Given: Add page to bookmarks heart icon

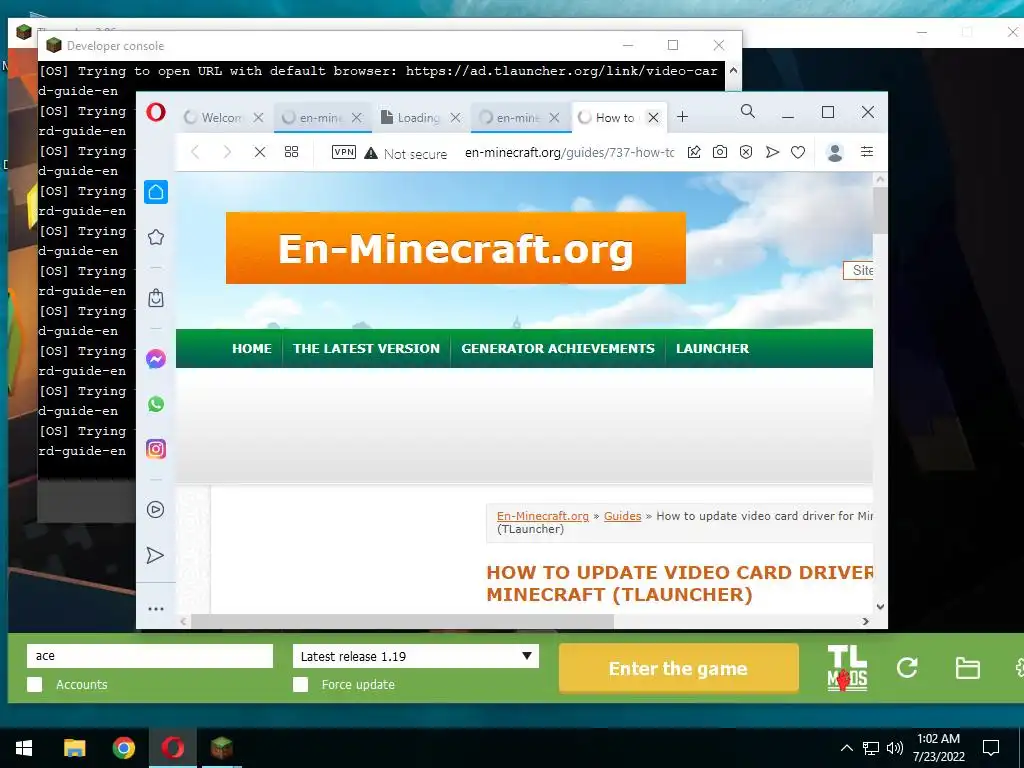Looking at the screenshot, I should [798, 152].
